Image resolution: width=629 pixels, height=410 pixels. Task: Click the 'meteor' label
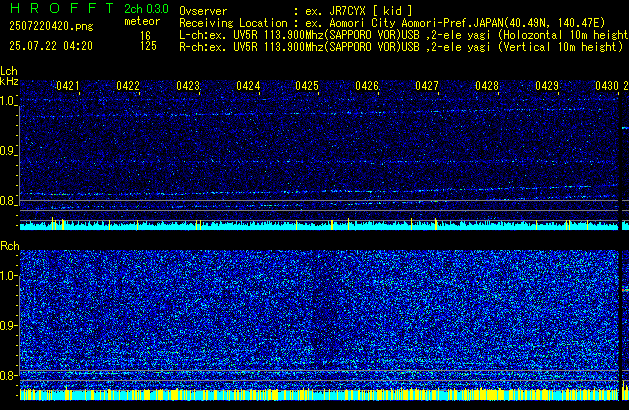(142, 21)
